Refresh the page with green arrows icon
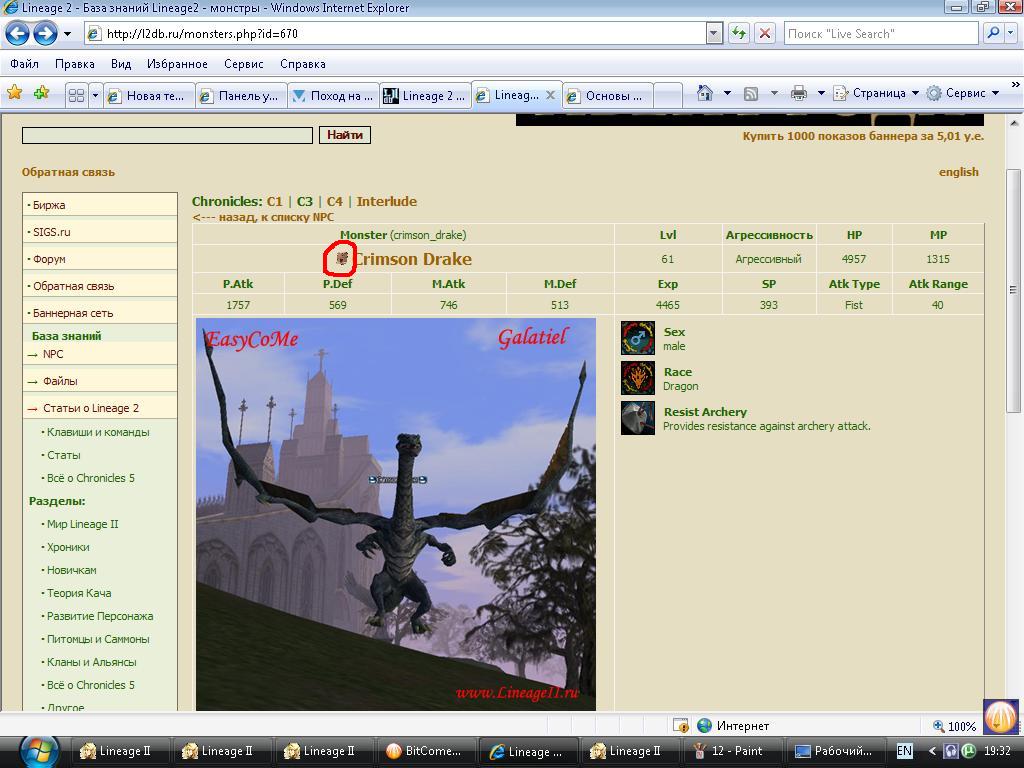The width and height of the screenshot is (1024, 768). tap(739, 33)
